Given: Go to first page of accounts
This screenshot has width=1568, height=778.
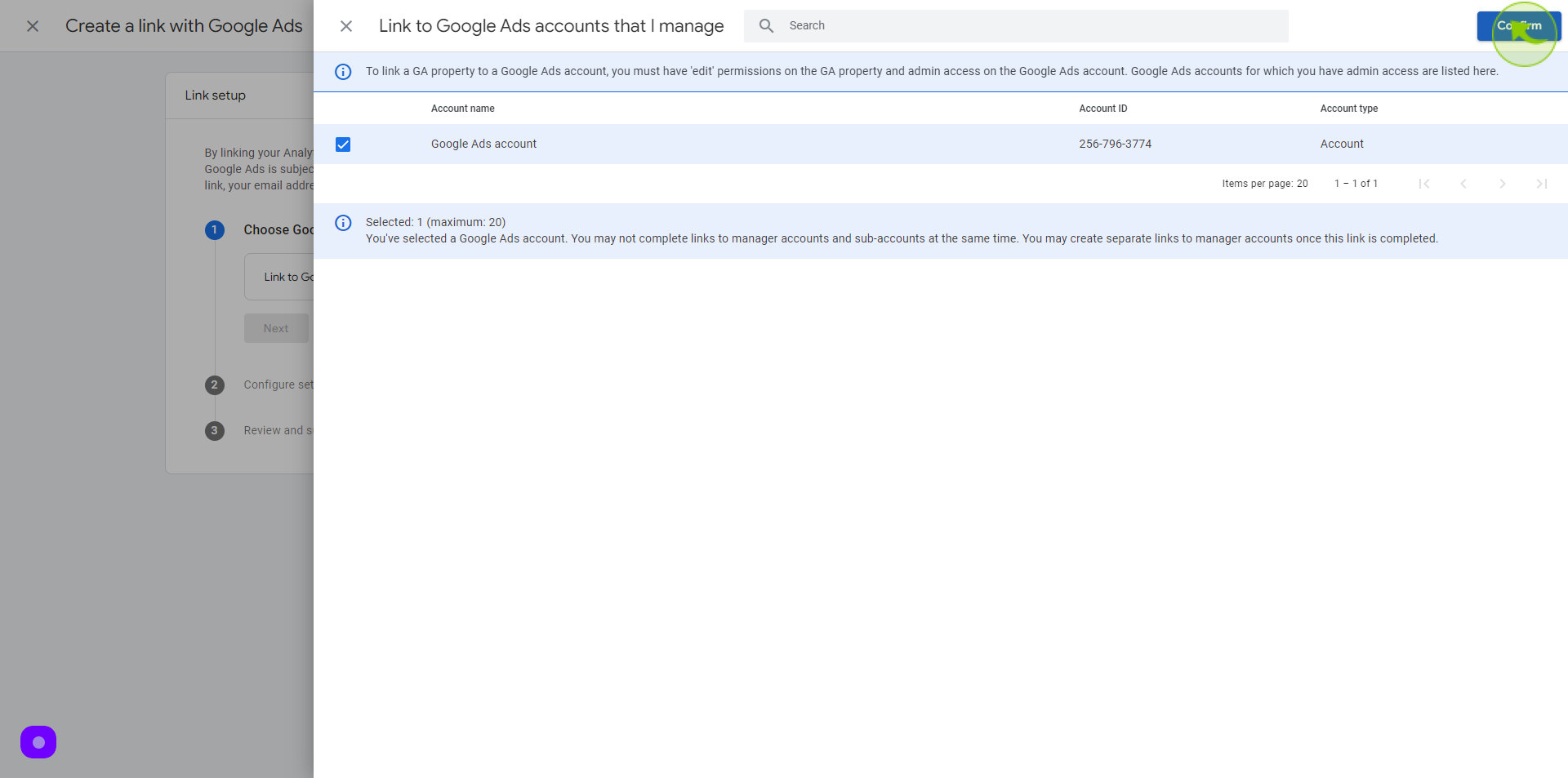Looking at the screenshot, I should 1424,184.
